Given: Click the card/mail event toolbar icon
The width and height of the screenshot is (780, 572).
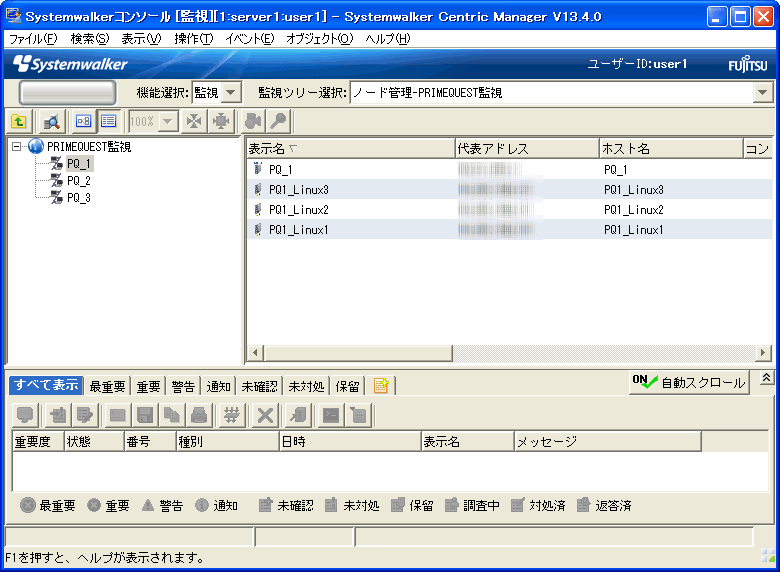Looking at the screenshot, I should pos(117,415).
